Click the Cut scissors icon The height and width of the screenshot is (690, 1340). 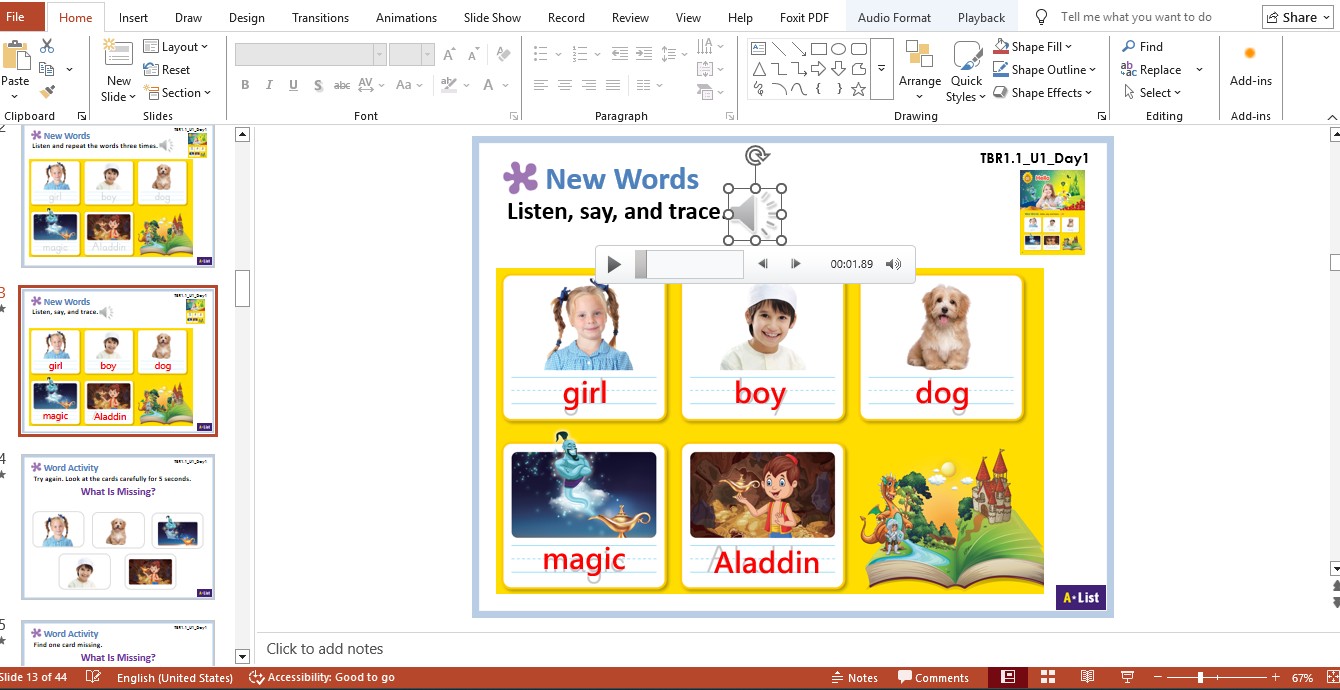click(47, 46)
